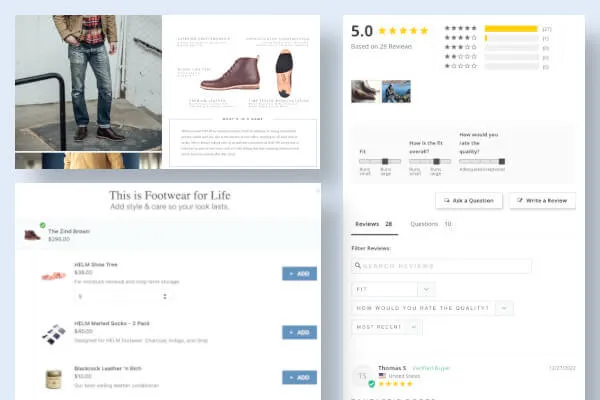Add HELM Shoe Tree to order
The height and width of the screenshot is (400, 600).
(299, 274)
